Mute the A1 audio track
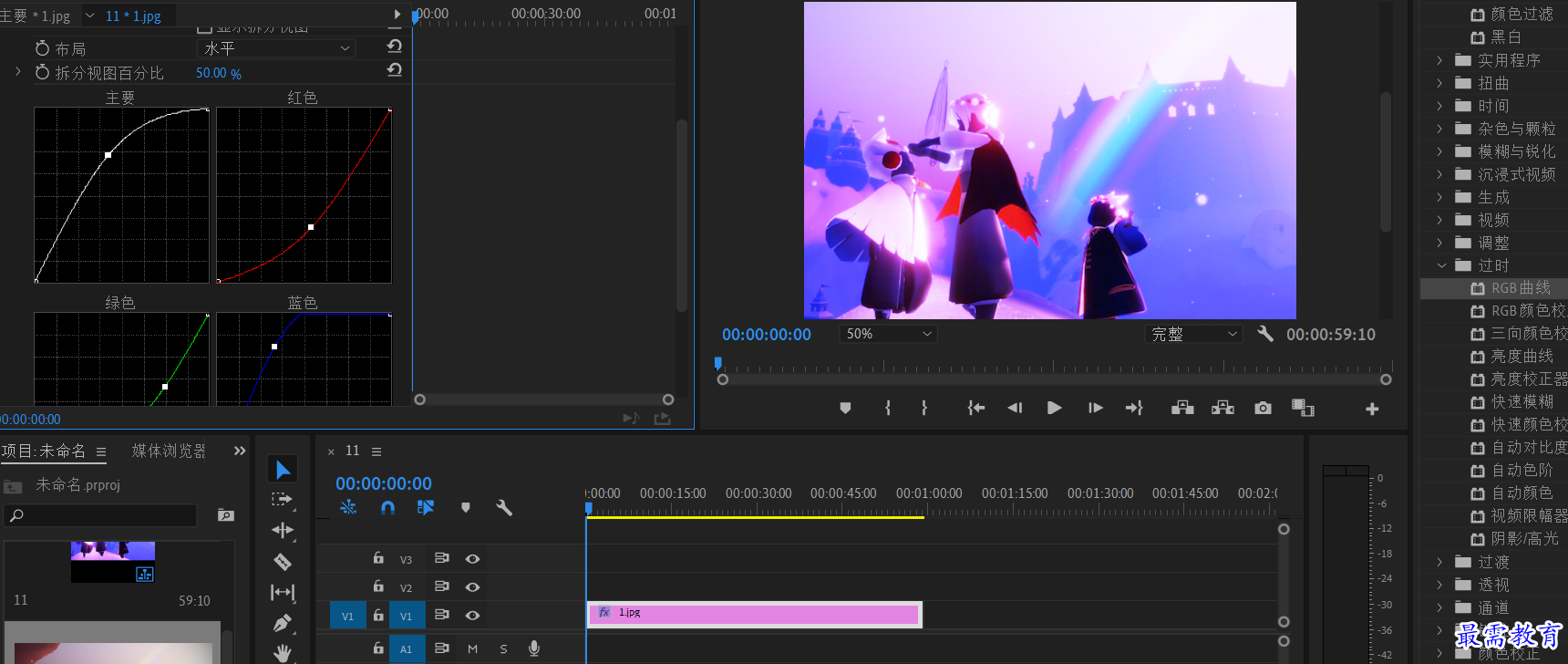 coord(472,648)
